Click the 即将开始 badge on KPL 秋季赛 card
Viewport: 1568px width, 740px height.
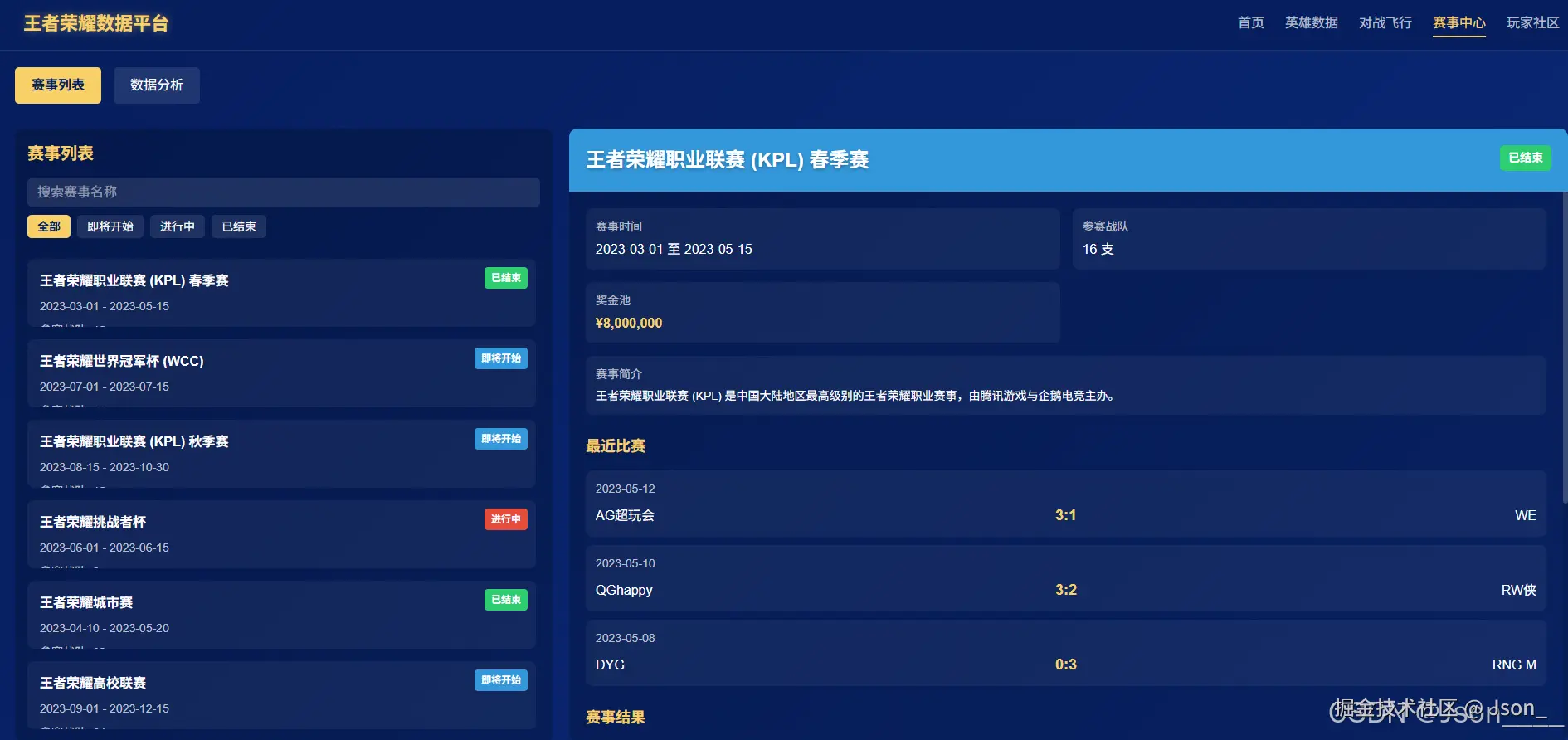pyautogui.click(x=501, y=439)
